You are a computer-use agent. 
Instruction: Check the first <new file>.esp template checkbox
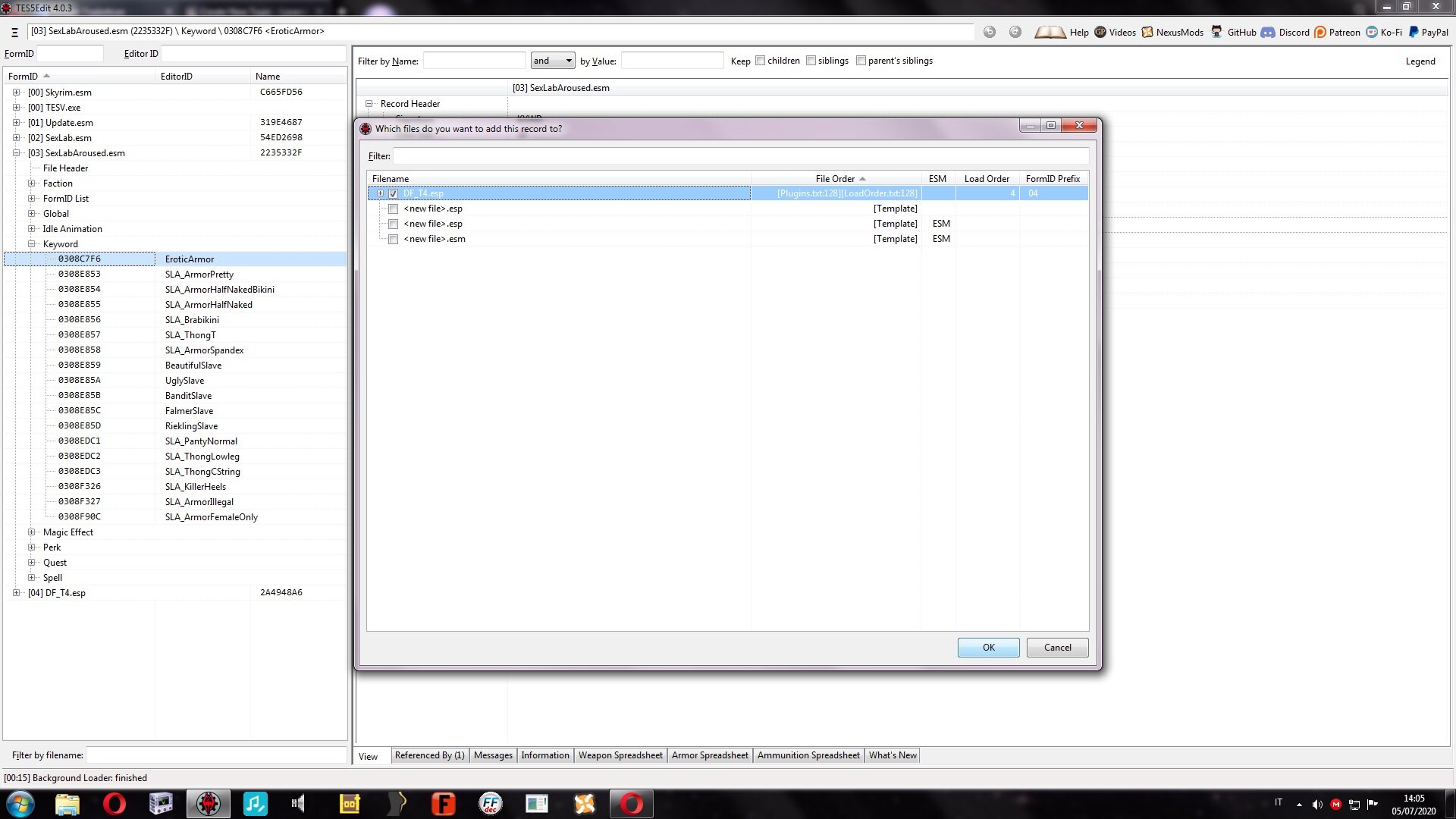click(393, 209)
